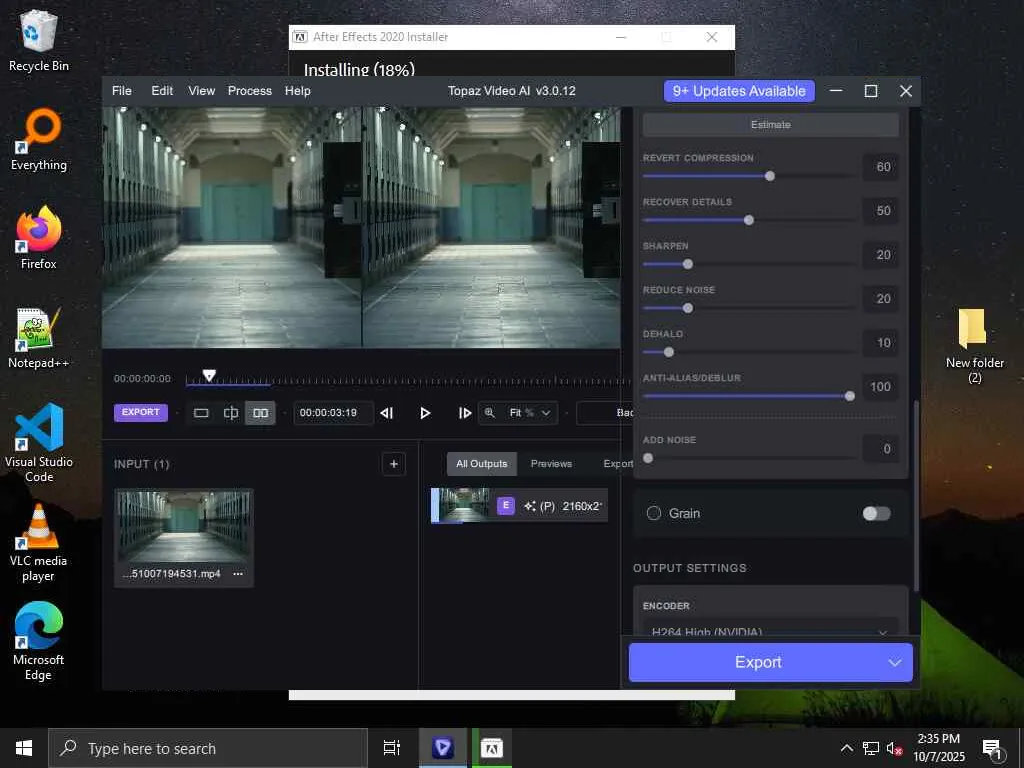
Task: Open the Process menu
Action: (249, 91)
